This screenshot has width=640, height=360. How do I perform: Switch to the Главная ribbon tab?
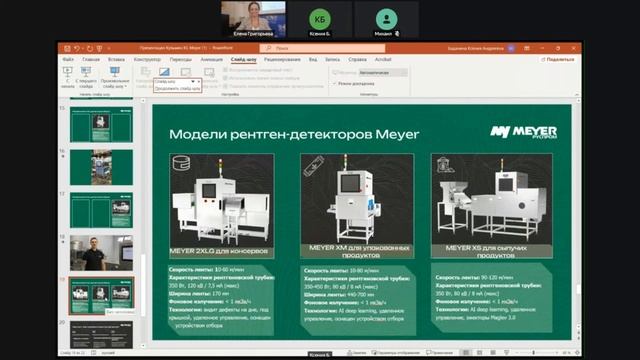(x=91, y=60)
